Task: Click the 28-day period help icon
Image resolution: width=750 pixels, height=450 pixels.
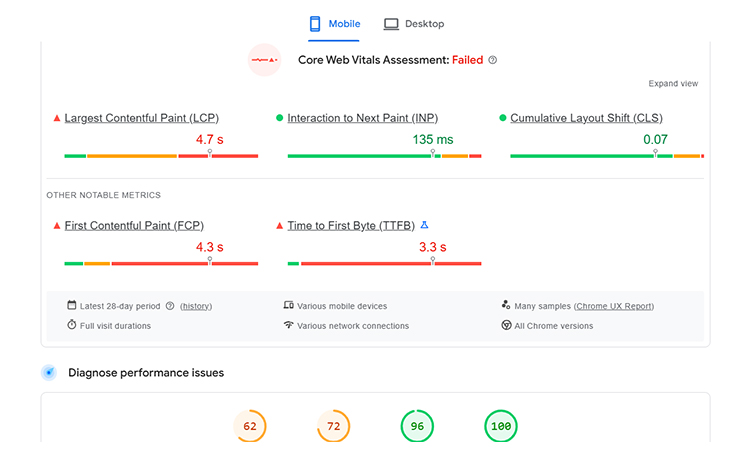Action: (170, 306)
